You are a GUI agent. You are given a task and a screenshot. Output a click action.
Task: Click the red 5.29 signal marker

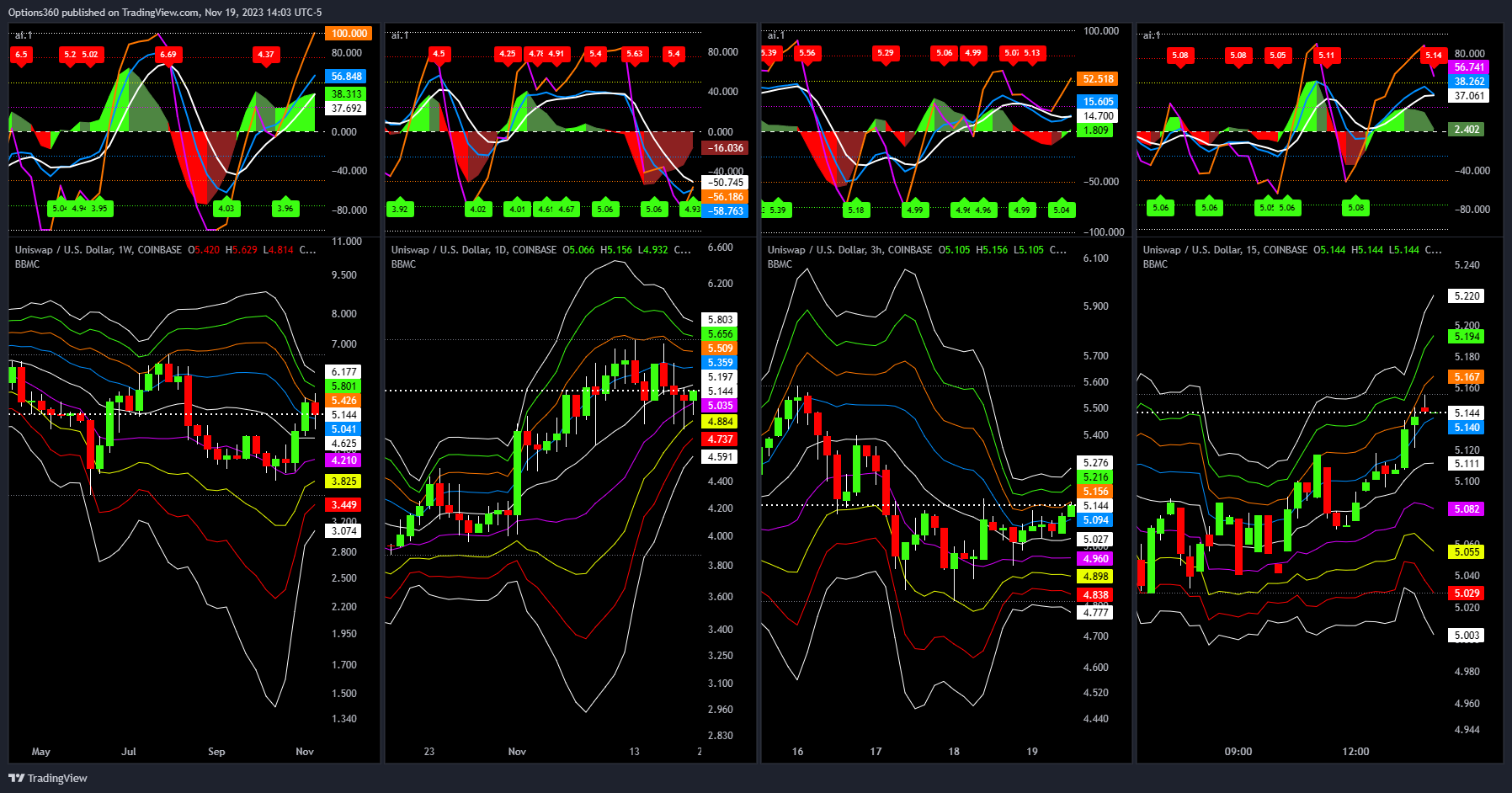[x=886, y=53]
